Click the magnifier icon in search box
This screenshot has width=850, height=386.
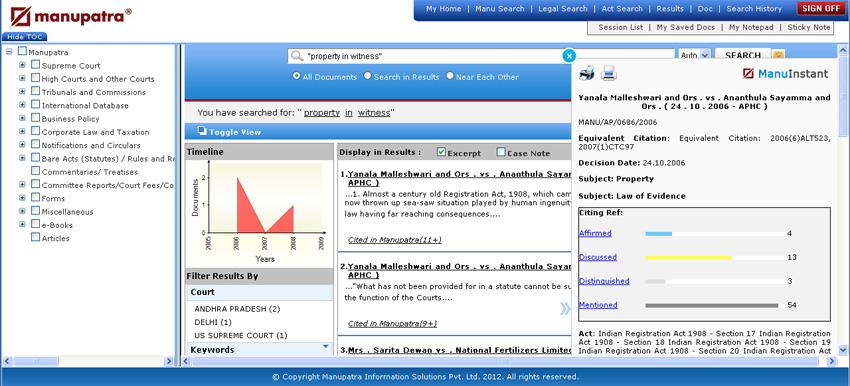(297, 56)
